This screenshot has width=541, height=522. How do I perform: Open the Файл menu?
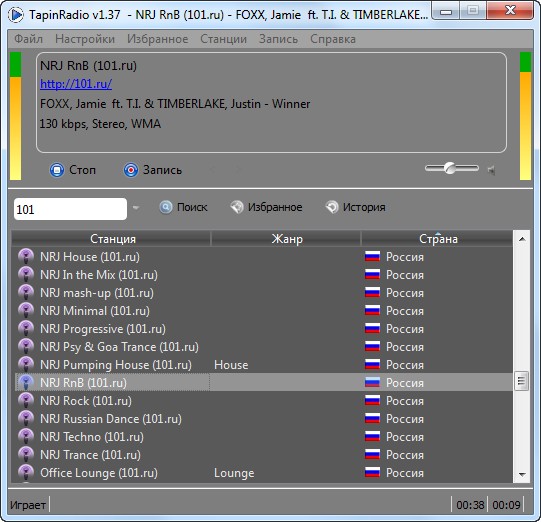click(28, 39)
